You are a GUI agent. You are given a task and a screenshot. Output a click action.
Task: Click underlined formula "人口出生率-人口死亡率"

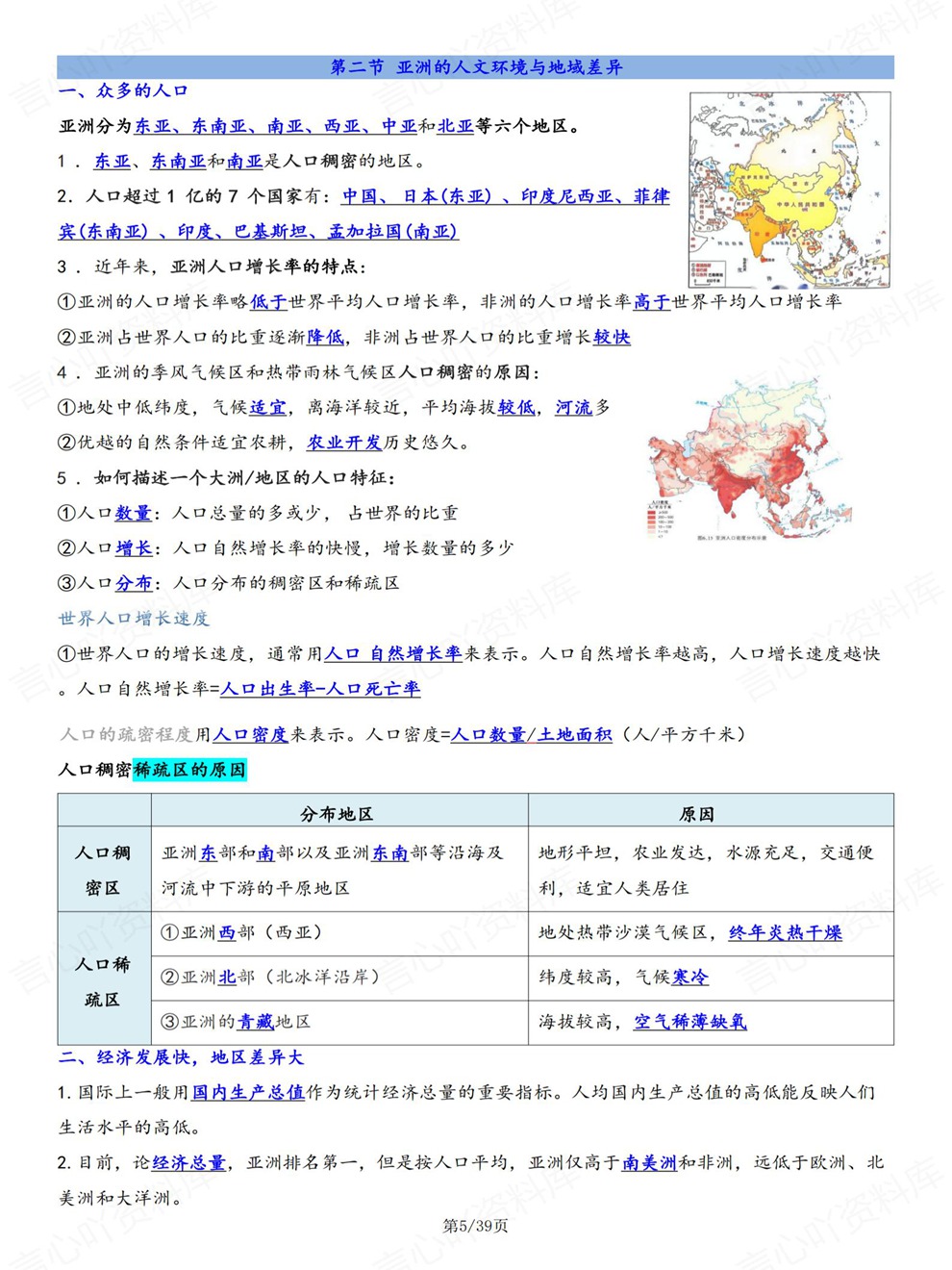click(x=320, y=689)
